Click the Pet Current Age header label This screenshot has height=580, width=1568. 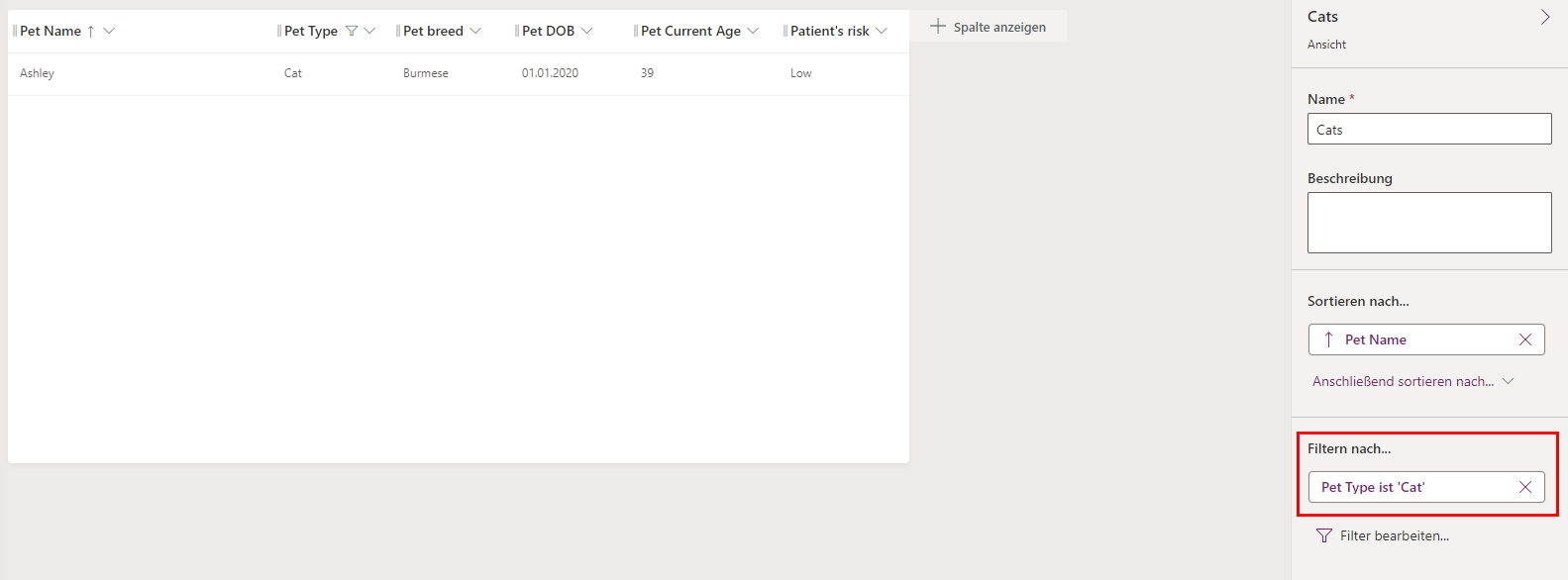coord(690,31)
